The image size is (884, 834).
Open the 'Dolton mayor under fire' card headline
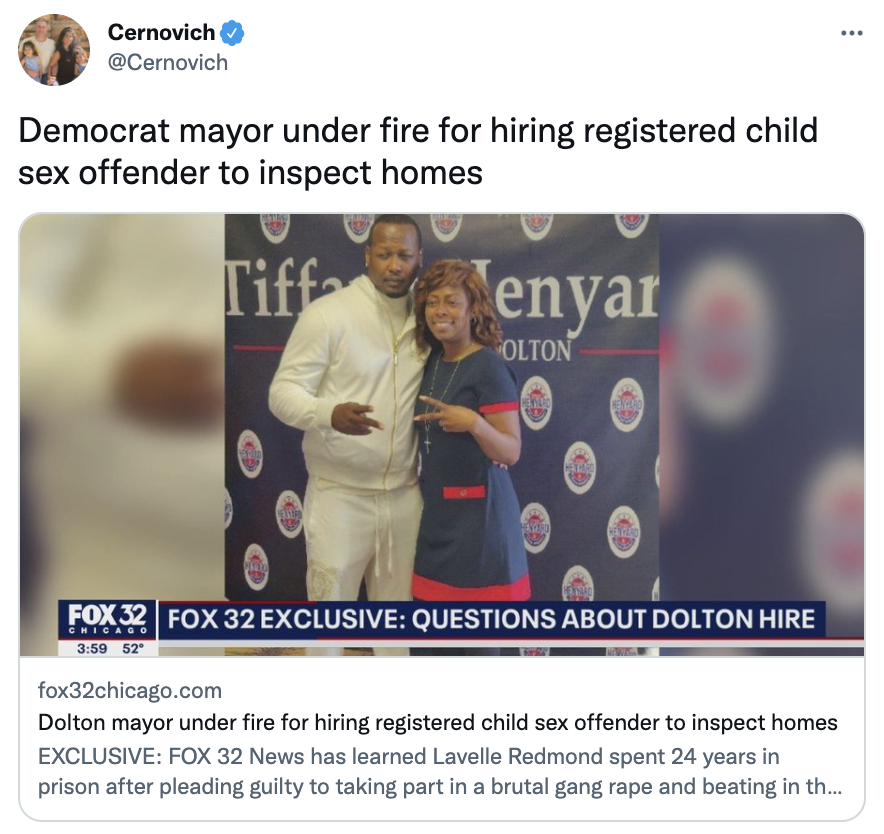(437, 722)
